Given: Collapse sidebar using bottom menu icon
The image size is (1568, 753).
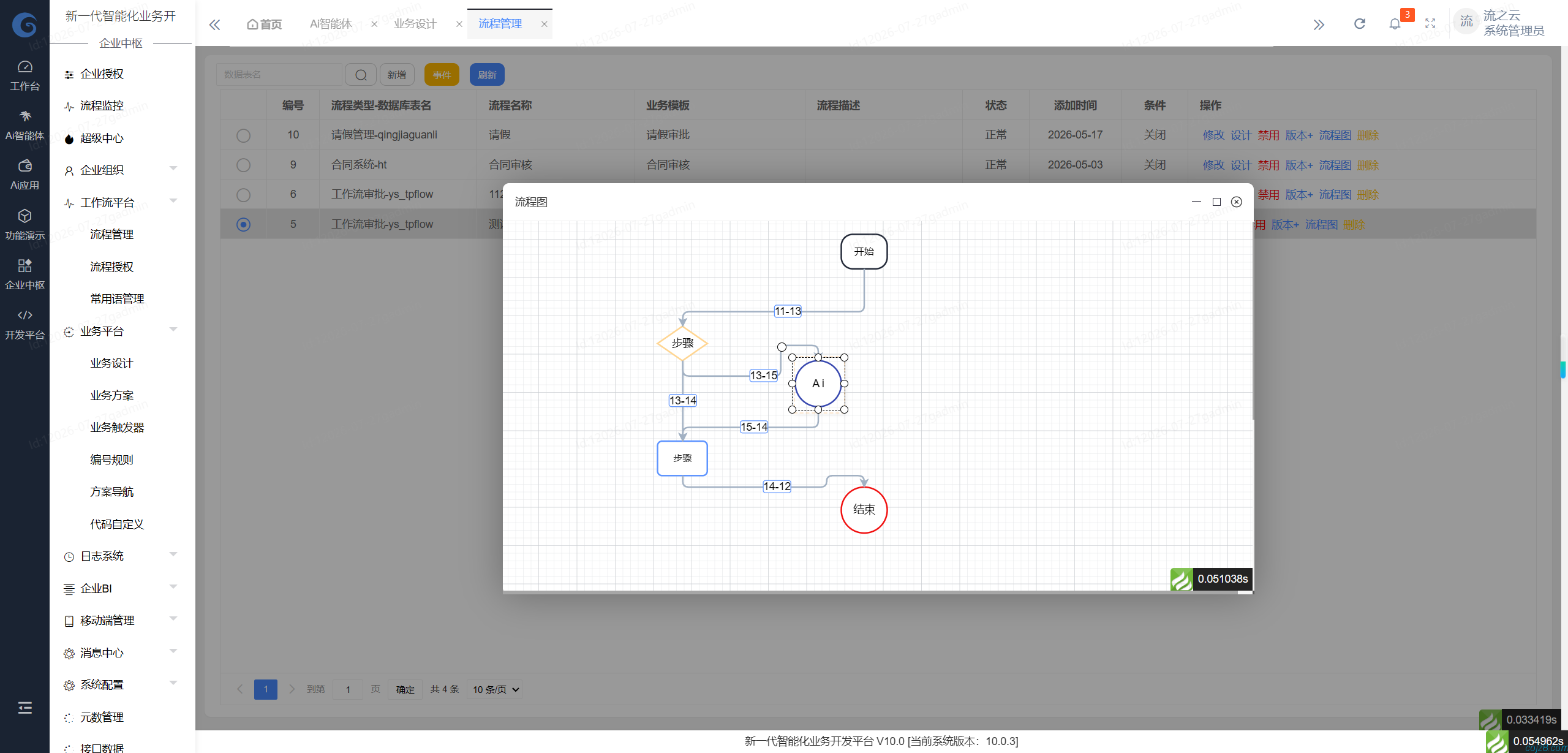Looking at the screenshot, I should click(x=24, y=708).
